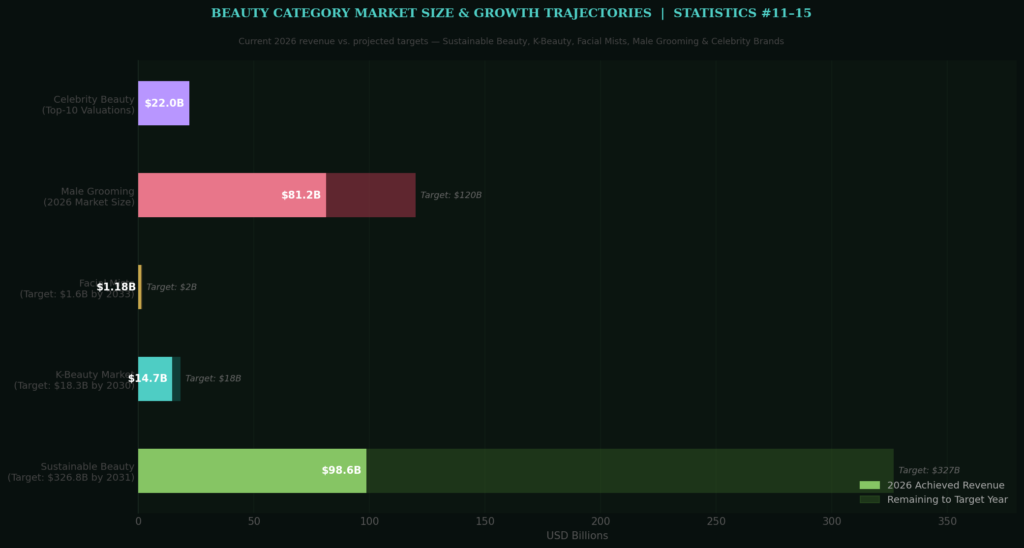Click the 'Target: $120B' annotation

[451, 195]
